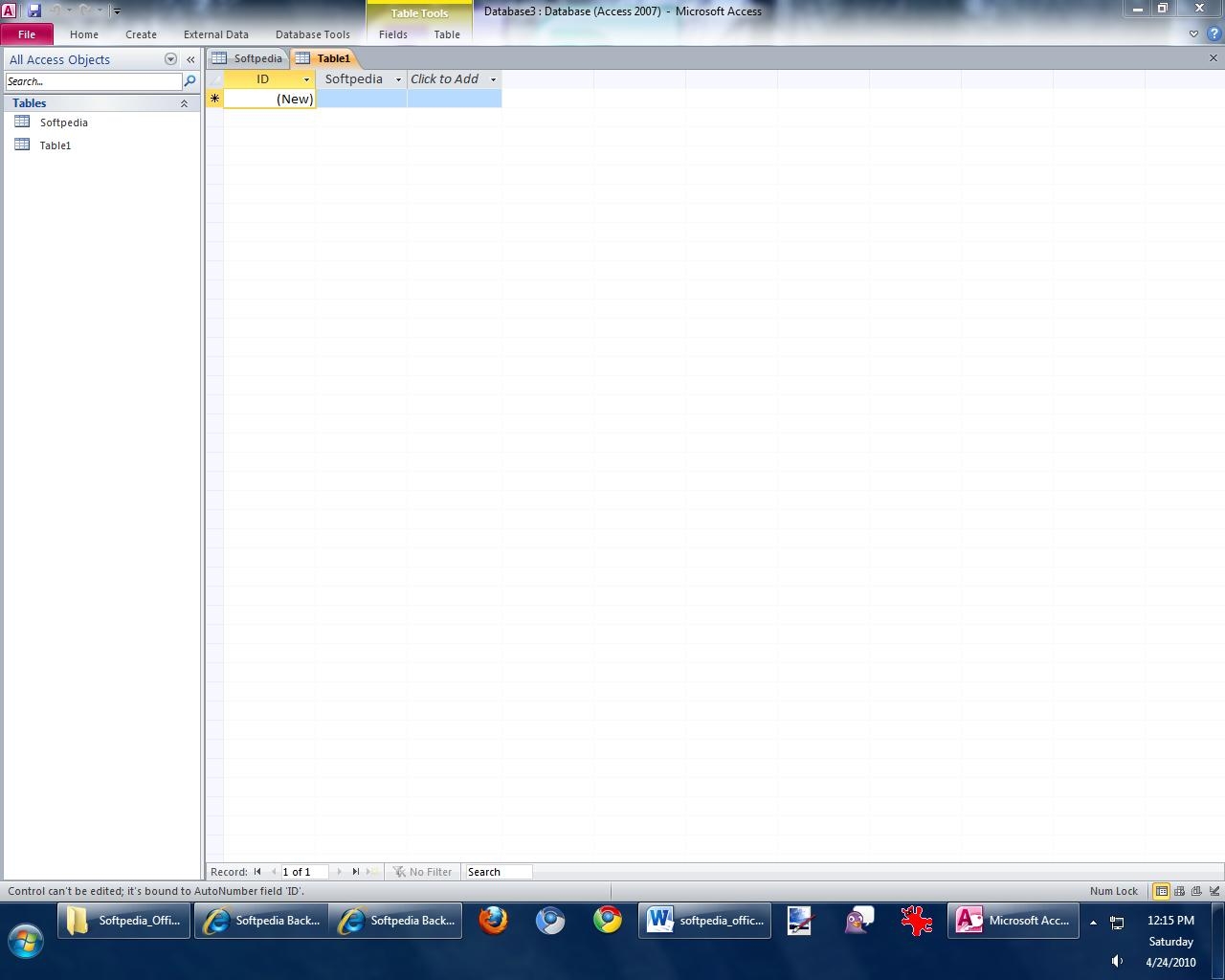
Task: Open Google Chrome from the taskbar
Action: pyautogui.click(x=608, y=921)
